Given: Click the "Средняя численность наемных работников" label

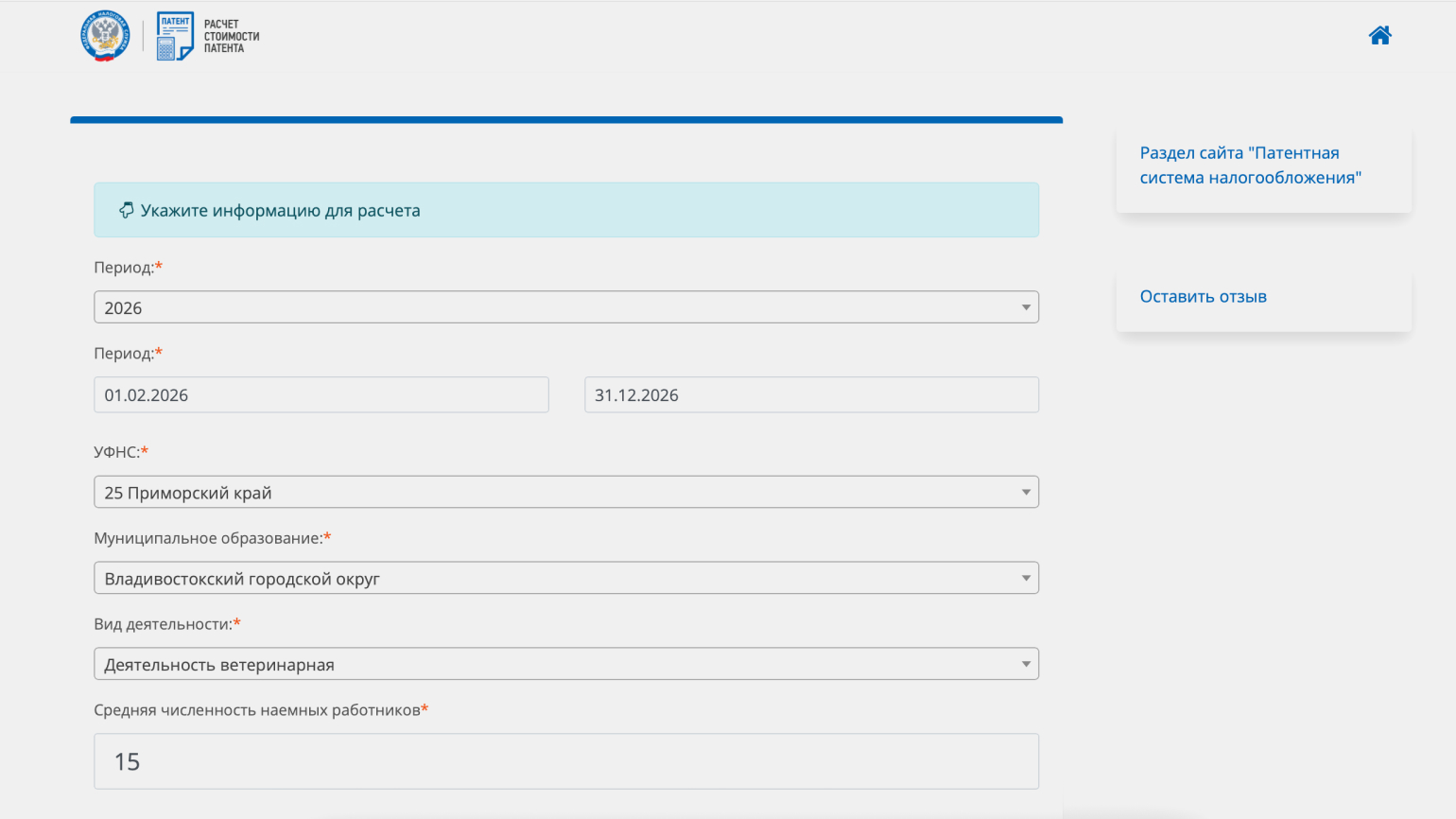Looking at the screenshot, I should [x=256, y=710].
